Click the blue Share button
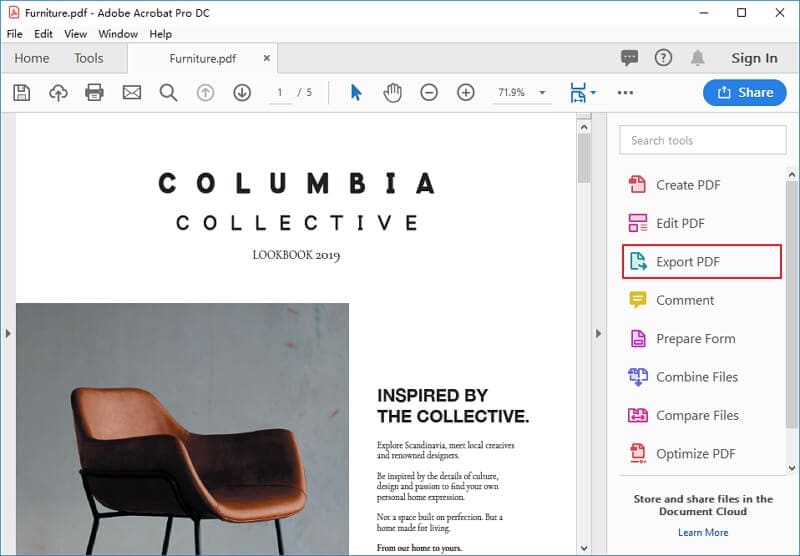This screenshot has height=556, width=800. (x=744, y=92)
